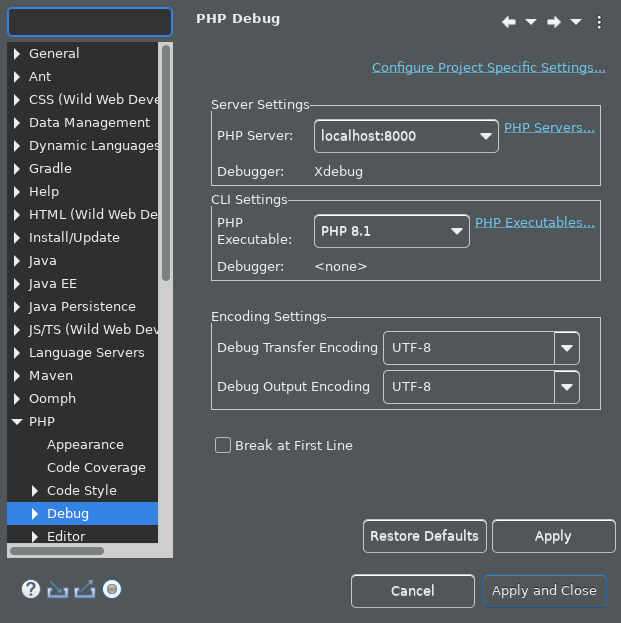This screenshot has height=623, width=621.
Task: Click the round record icon at the bottom left
Action: pyautogui.click(x=112, y=589)
